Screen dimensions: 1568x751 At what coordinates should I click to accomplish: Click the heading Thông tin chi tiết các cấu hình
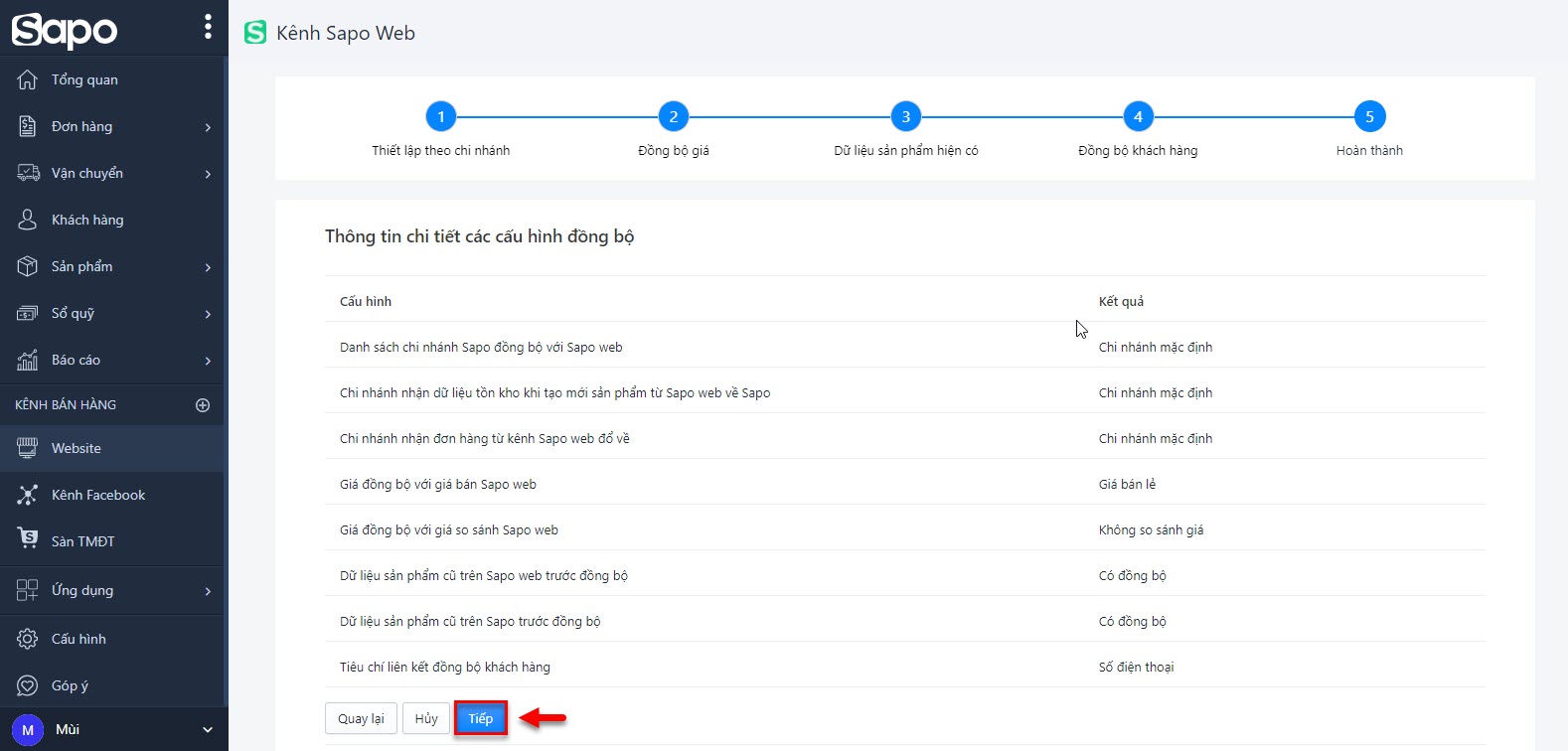[479, 236]
